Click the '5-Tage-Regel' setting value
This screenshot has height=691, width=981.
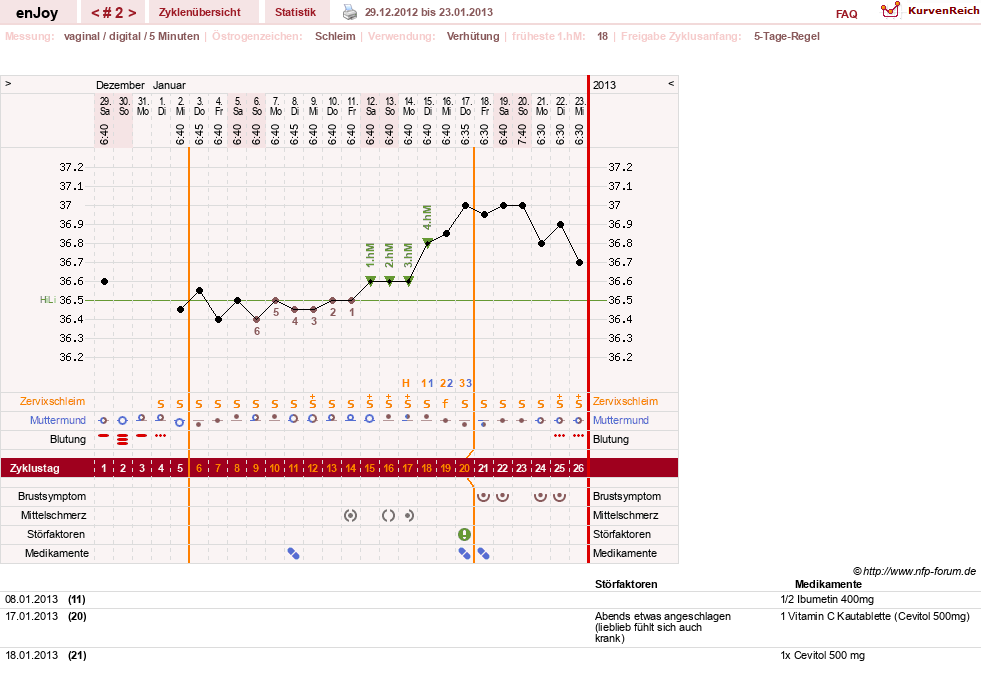pos(786,36)
